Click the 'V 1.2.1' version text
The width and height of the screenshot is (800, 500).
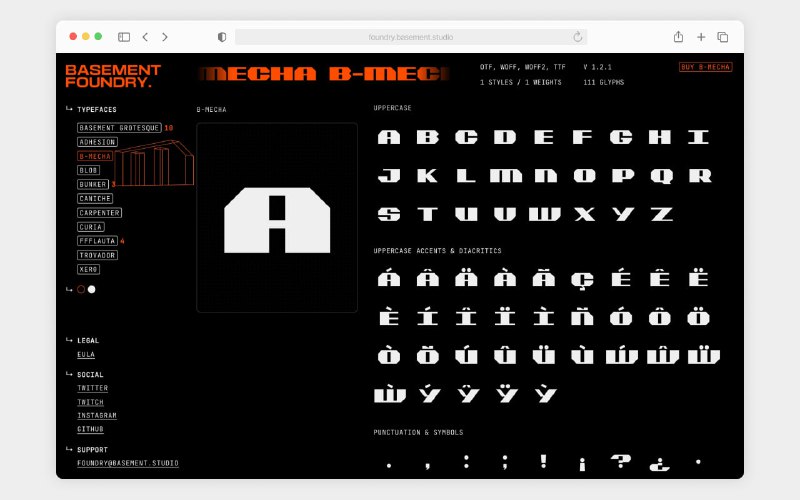point(597,67)
